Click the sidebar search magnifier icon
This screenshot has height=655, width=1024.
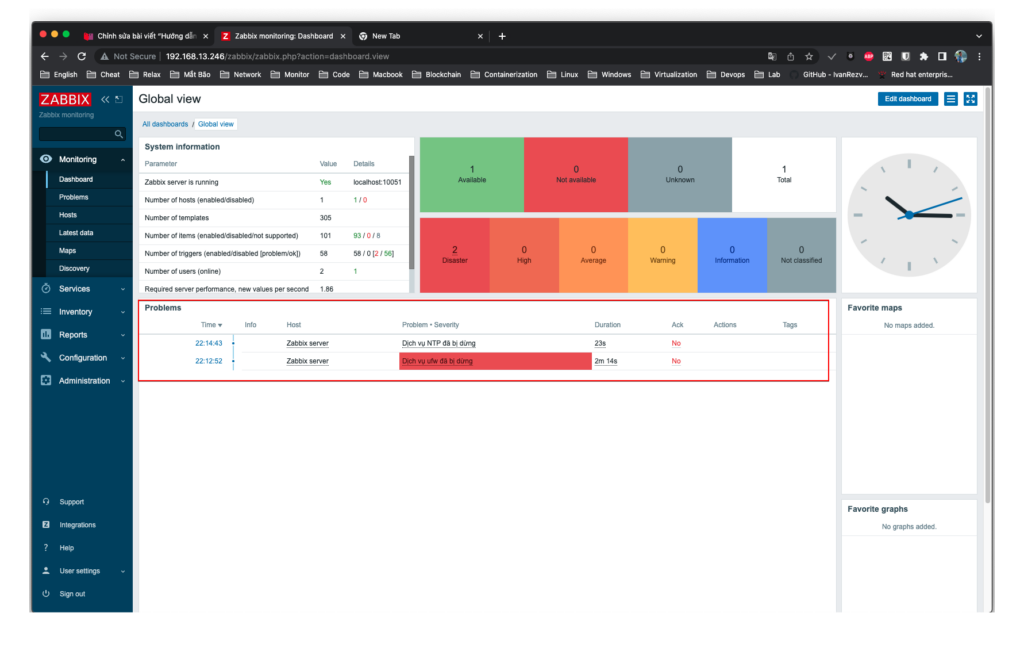click(118, 134)
